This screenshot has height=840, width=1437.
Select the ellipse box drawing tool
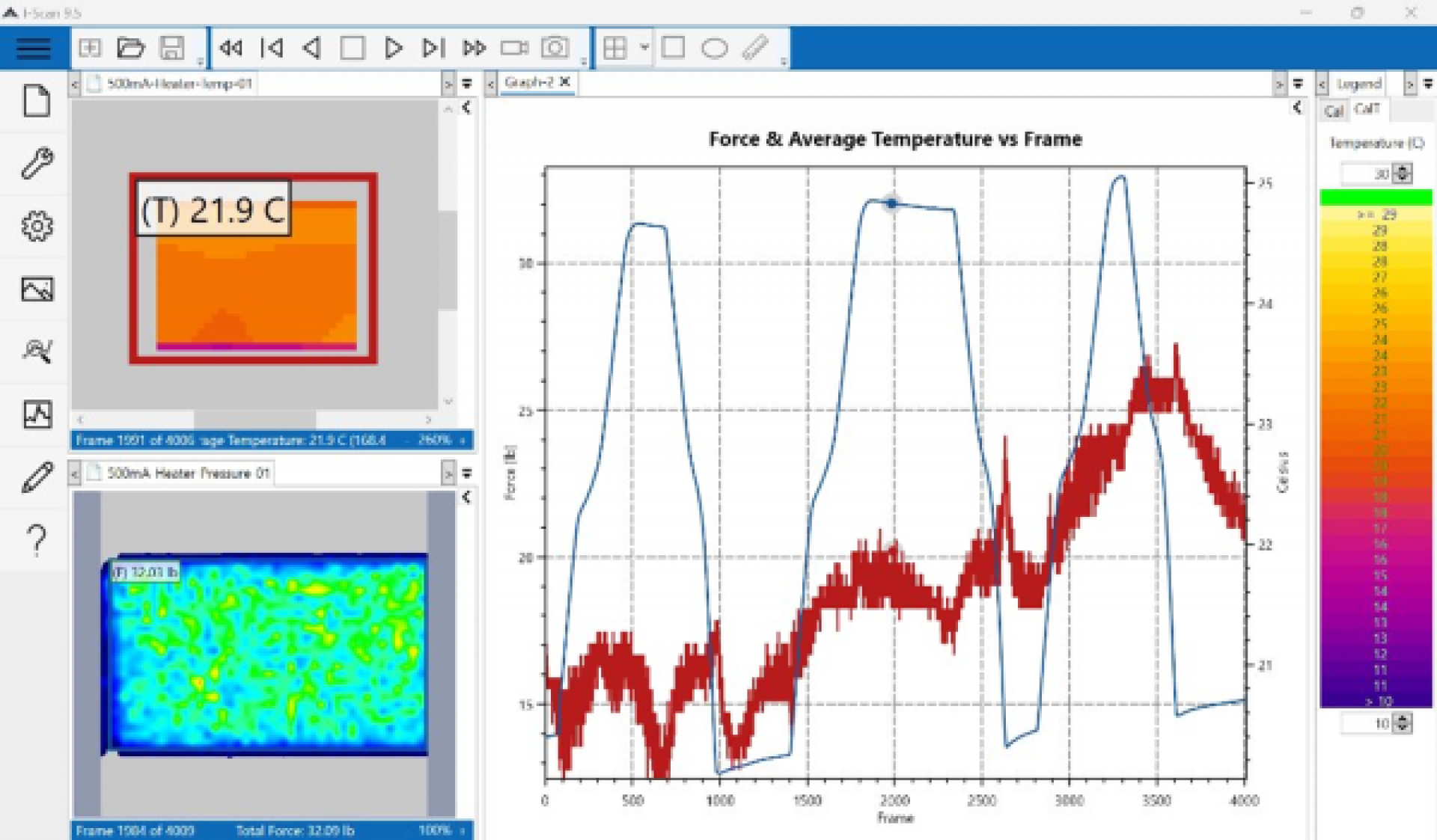[714, 49]
